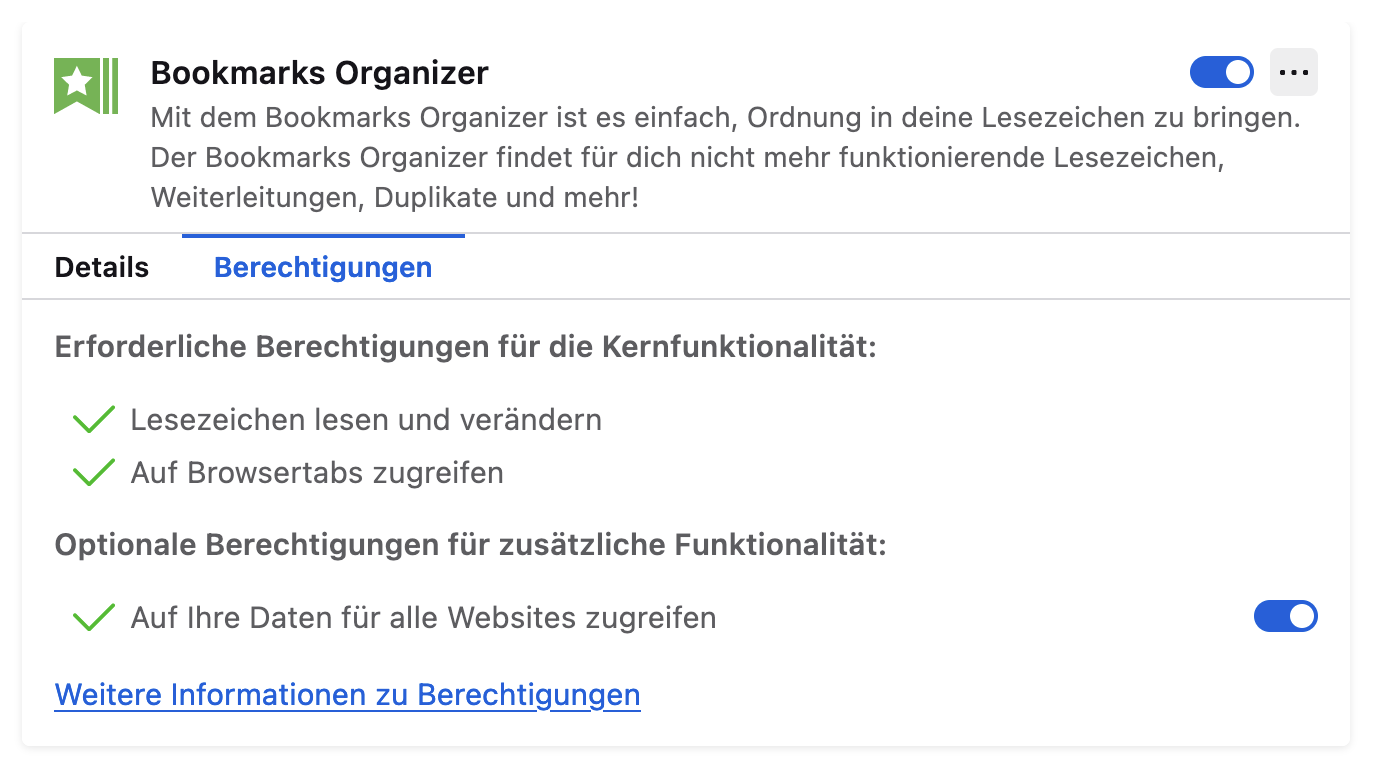Turn off all-websites data access permission switch
1384x766 pixels.
1285,617
